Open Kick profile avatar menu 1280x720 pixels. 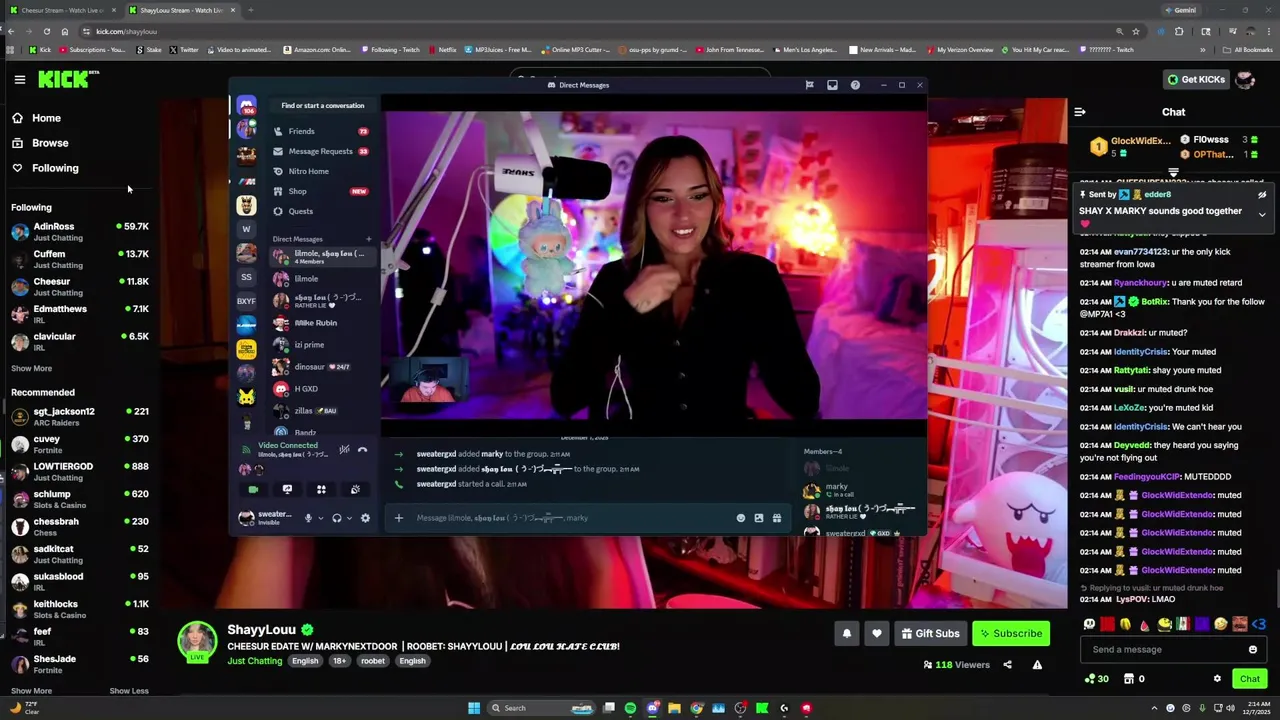pos(1245,79)
